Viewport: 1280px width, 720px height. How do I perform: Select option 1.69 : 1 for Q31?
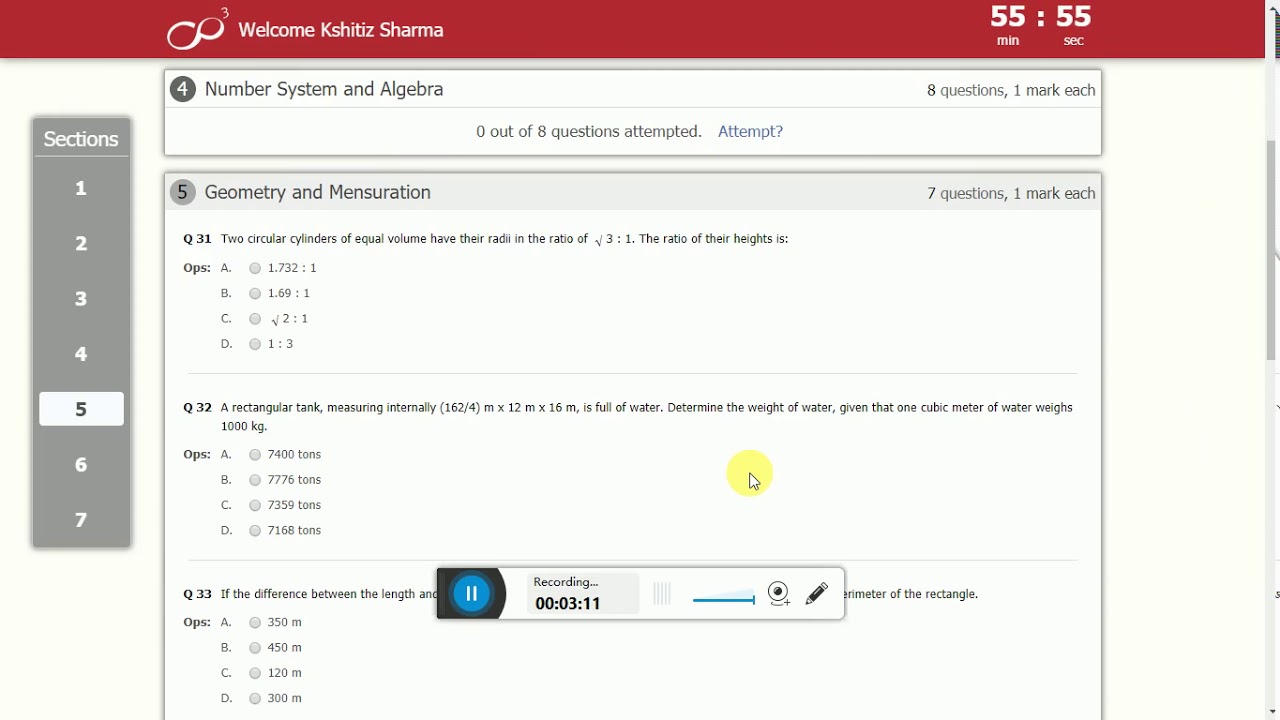pyautogui.click(x=255, y=293)
